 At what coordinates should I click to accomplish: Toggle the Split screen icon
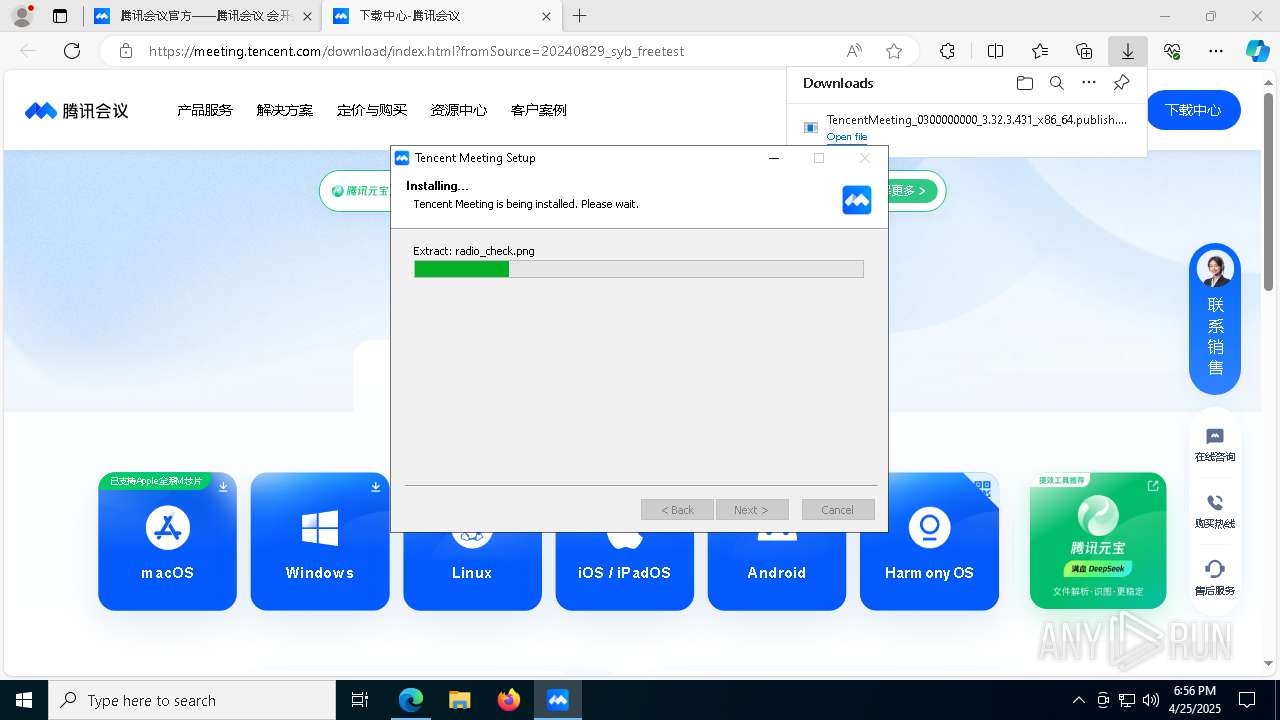click(995, 51)
